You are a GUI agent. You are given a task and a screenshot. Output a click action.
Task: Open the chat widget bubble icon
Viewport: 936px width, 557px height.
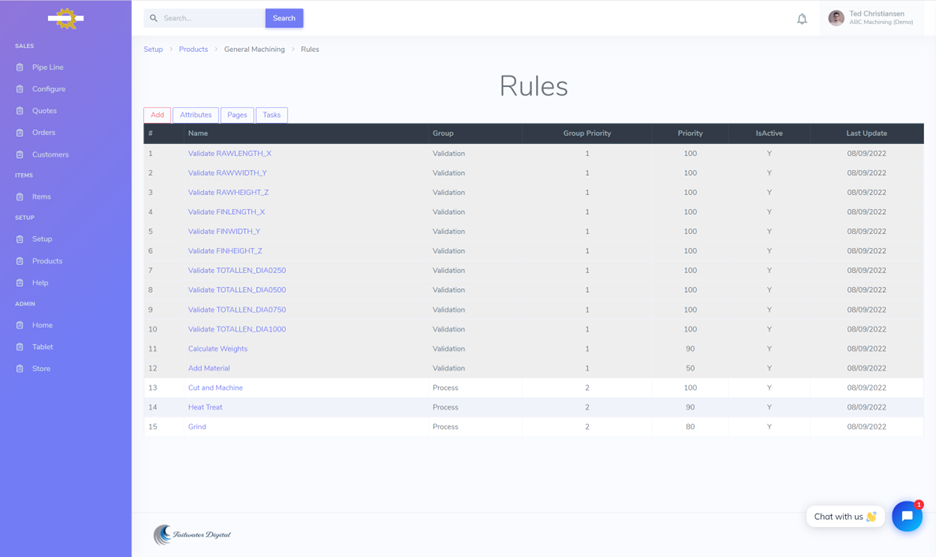point(906,516)
